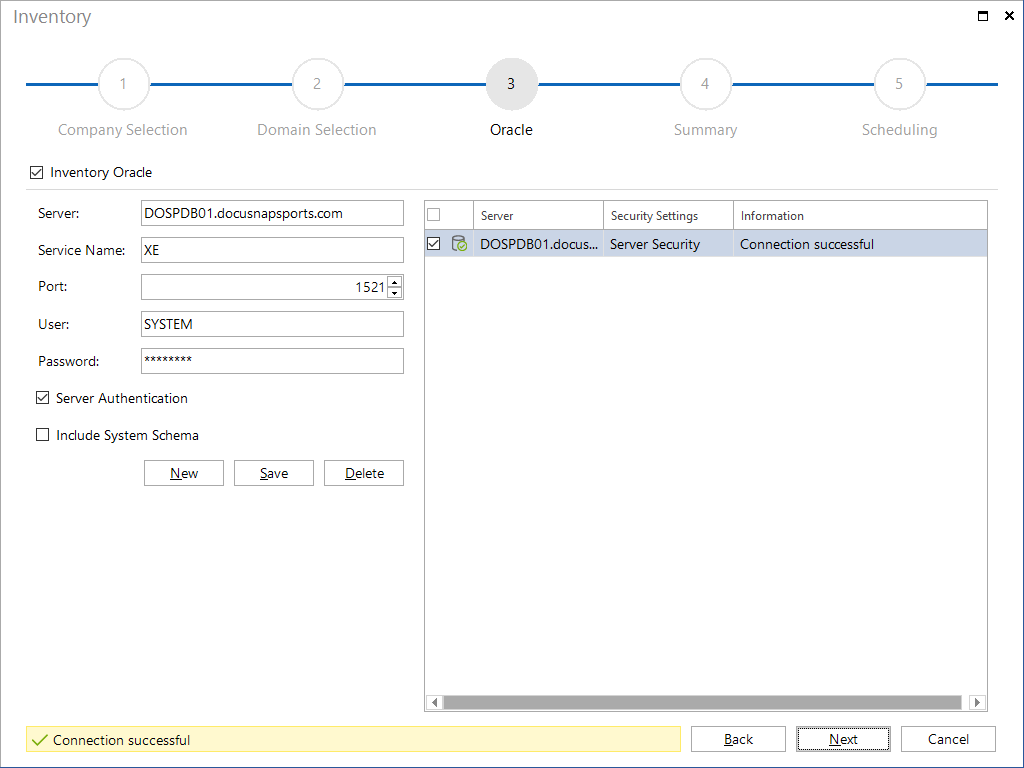Image resolution: width=1024 pixels, height=768 pixels.
Task: Delete the selected server entry
Action: click(x=364, y=473)
